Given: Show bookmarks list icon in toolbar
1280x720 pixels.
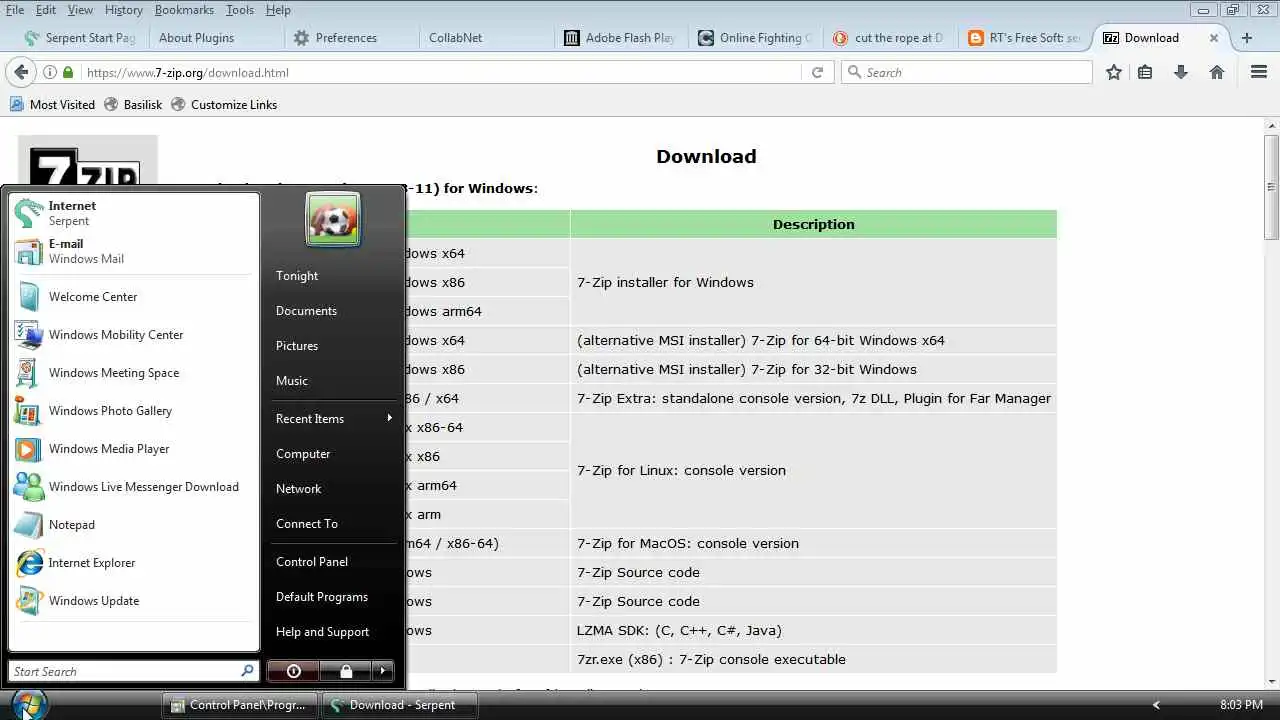Looking at the screenshot, I should 1146,72.
